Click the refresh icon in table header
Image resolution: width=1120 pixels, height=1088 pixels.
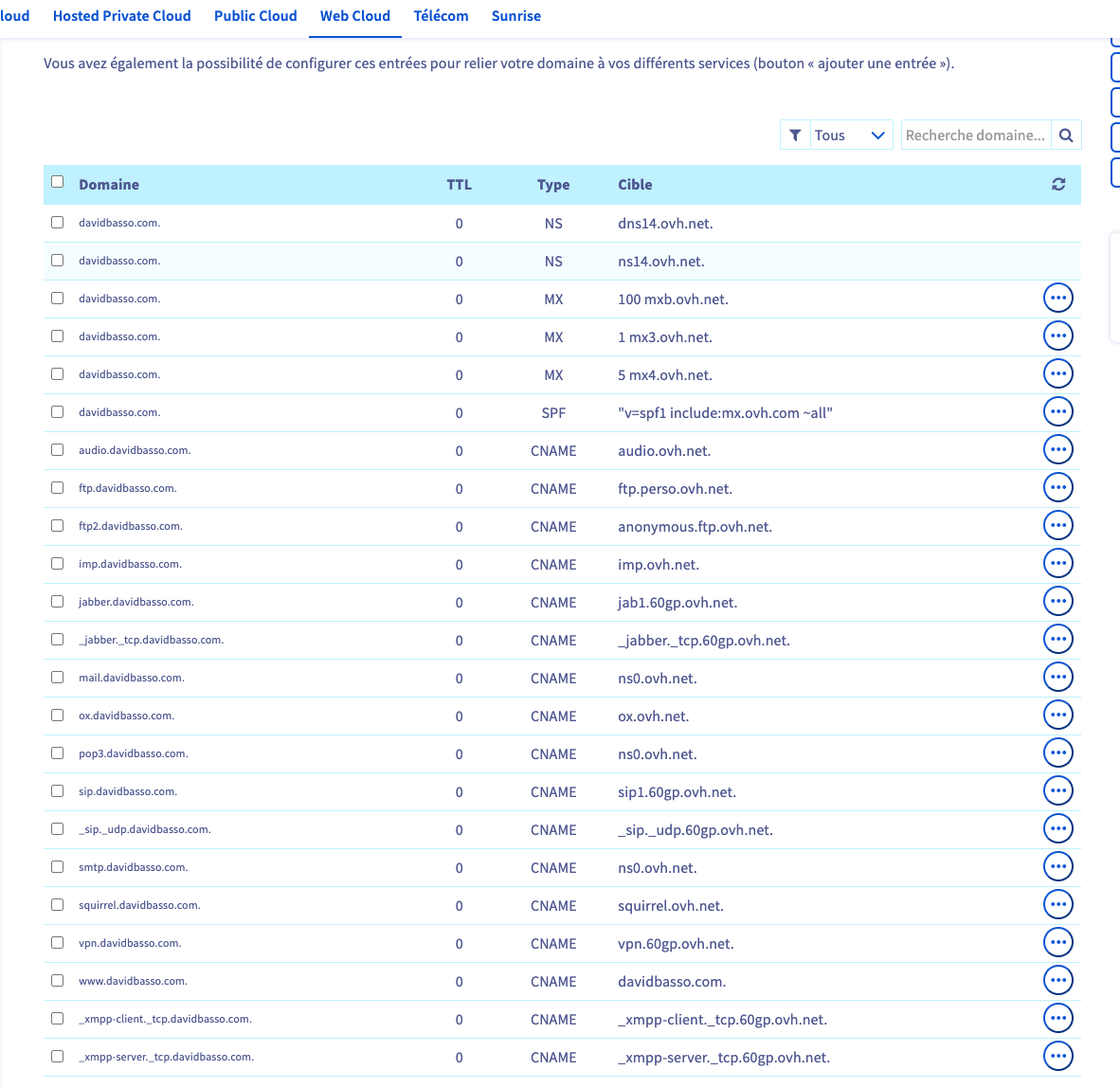tap(1058, 185)
